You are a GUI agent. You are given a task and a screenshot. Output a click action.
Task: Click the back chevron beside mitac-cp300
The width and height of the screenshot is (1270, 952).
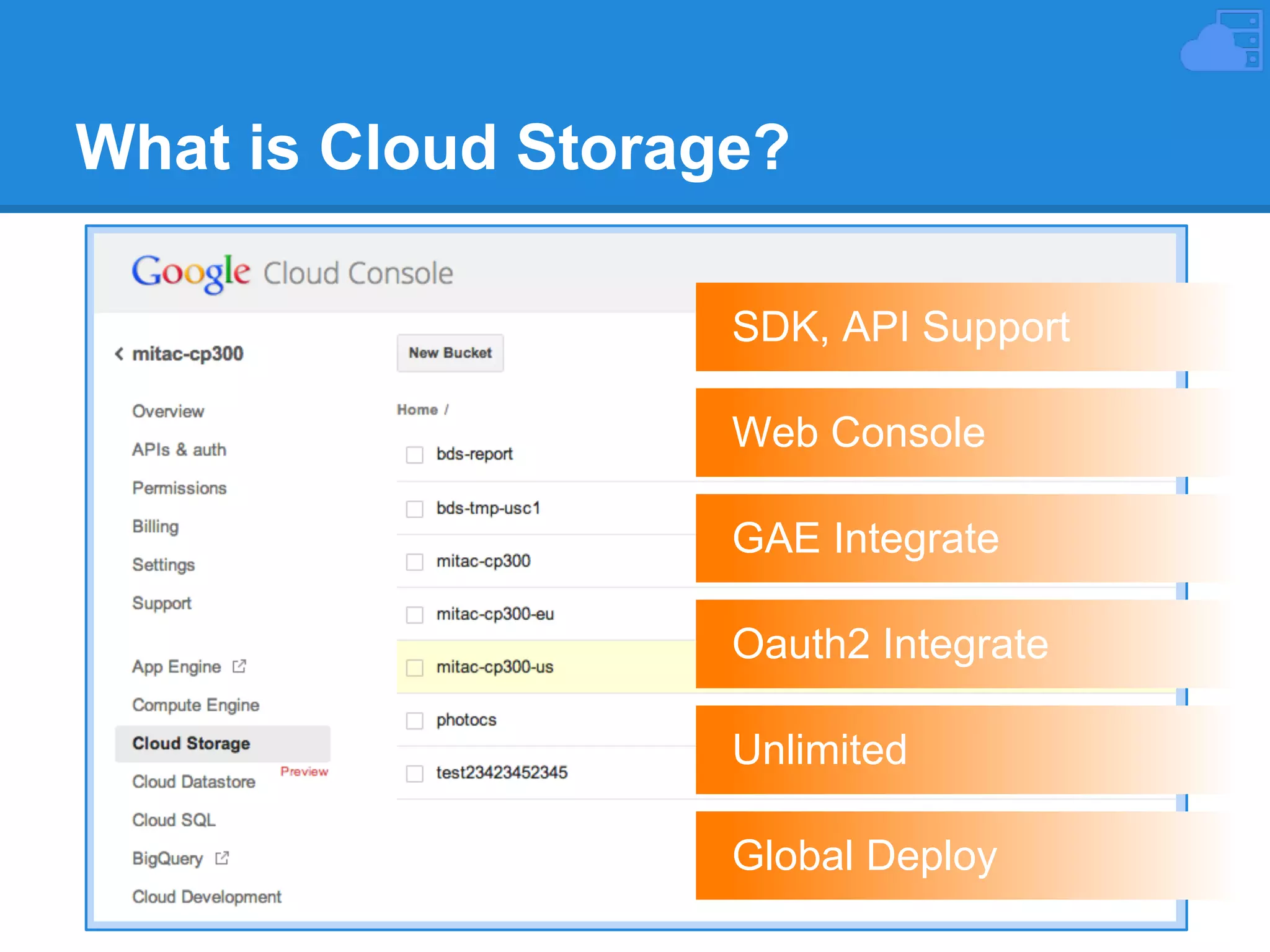coord(119,354)
